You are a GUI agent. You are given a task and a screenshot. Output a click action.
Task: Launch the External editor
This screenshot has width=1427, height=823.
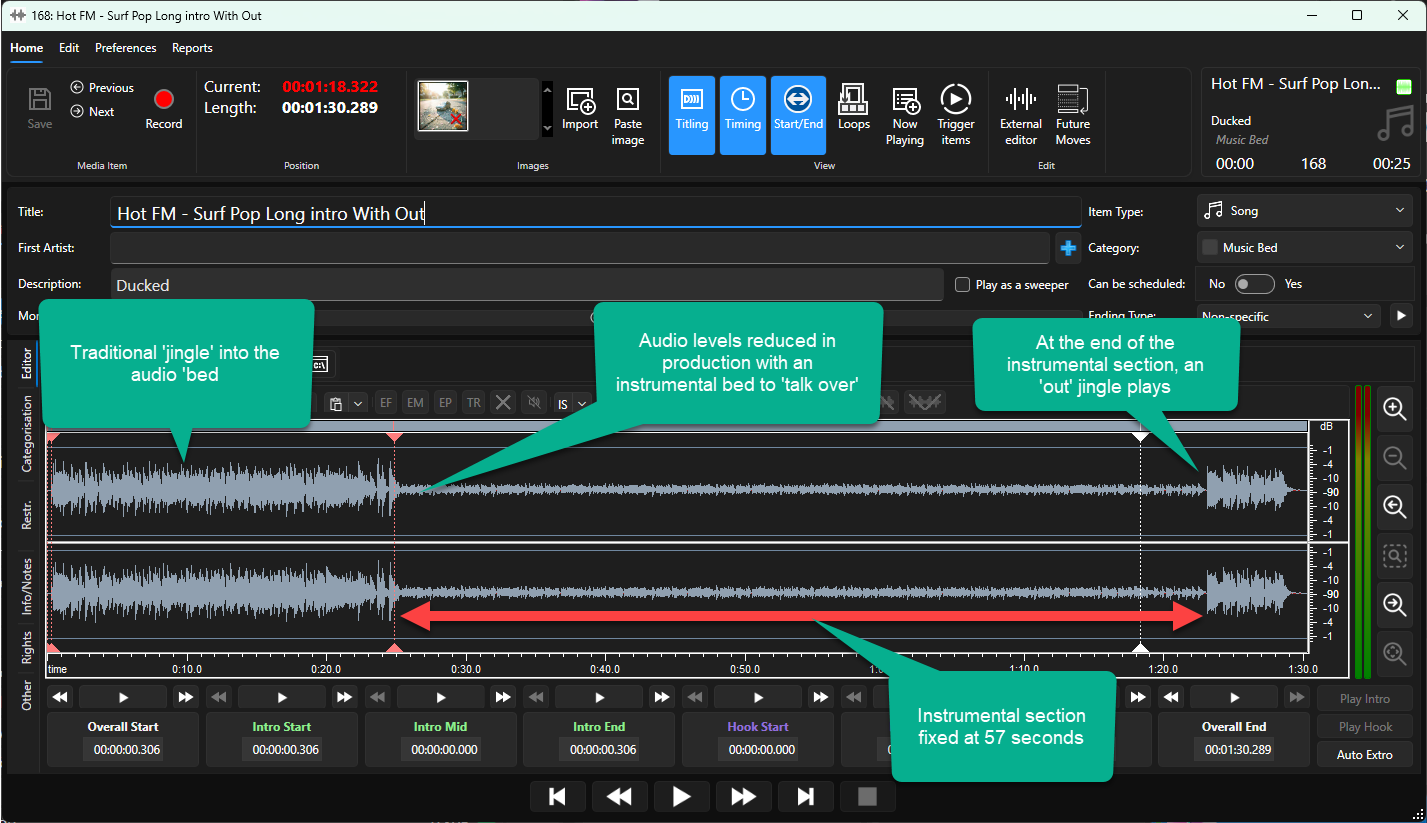(1021, 116)
